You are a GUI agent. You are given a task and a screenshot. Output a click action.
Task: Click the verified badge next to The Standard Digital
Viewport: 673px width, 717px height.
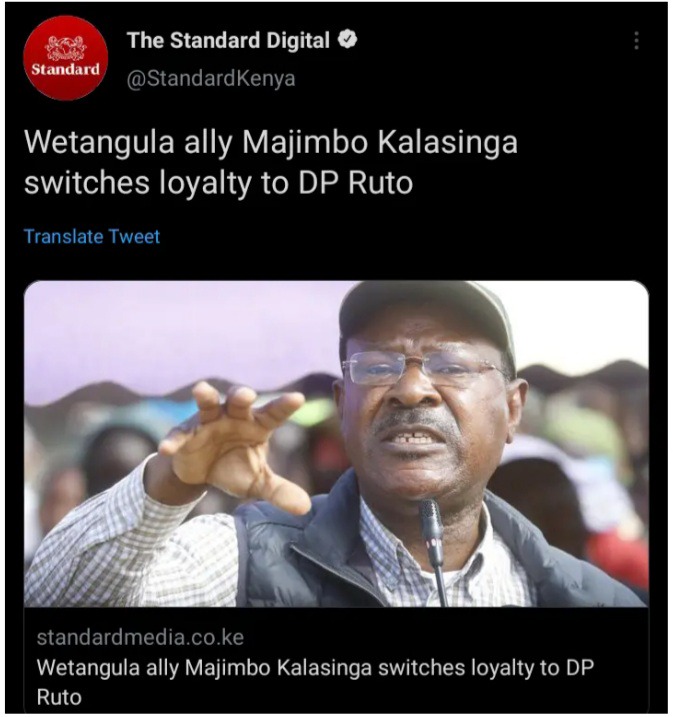pos(347,39)
